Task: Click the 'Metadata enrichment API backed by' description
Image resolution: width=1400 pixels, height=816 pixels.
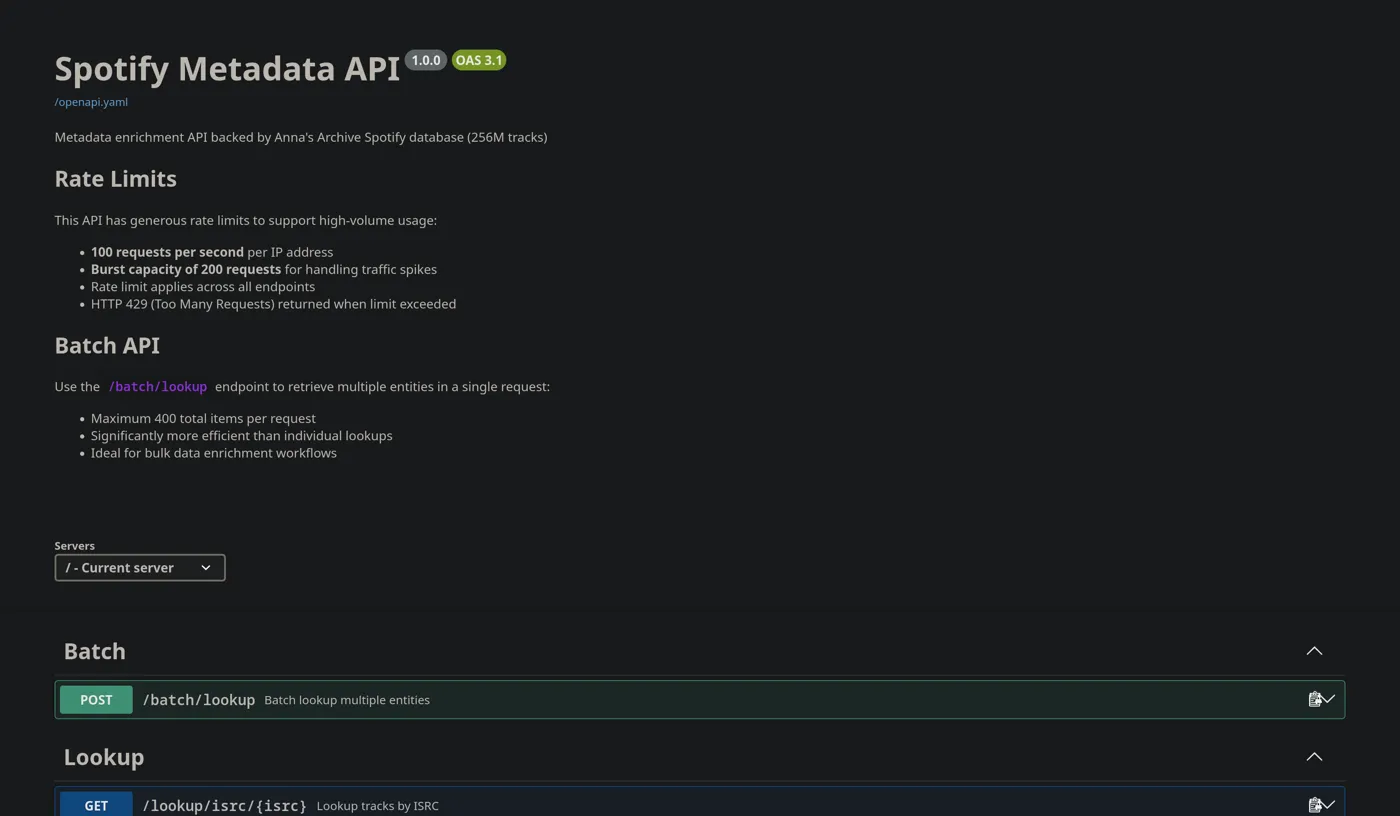Action: (x=301, y=137)
